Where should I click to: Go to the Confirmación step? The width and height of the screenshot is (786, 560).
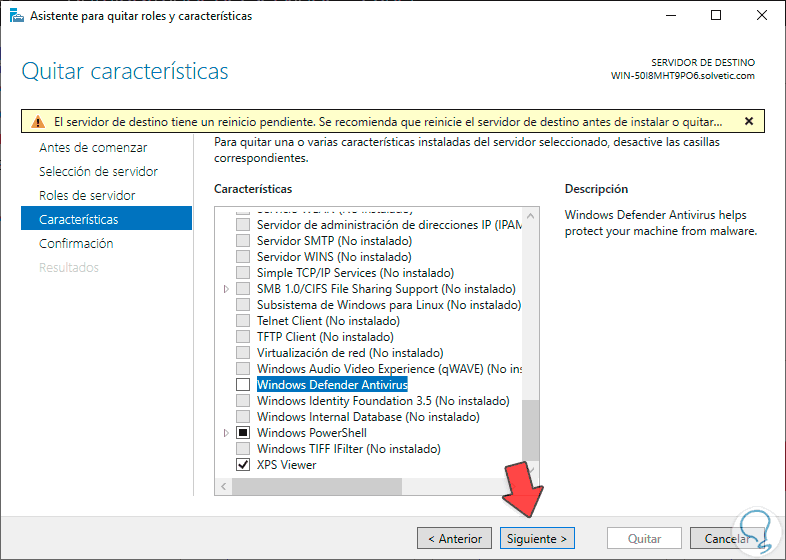[x=76, y=244]
